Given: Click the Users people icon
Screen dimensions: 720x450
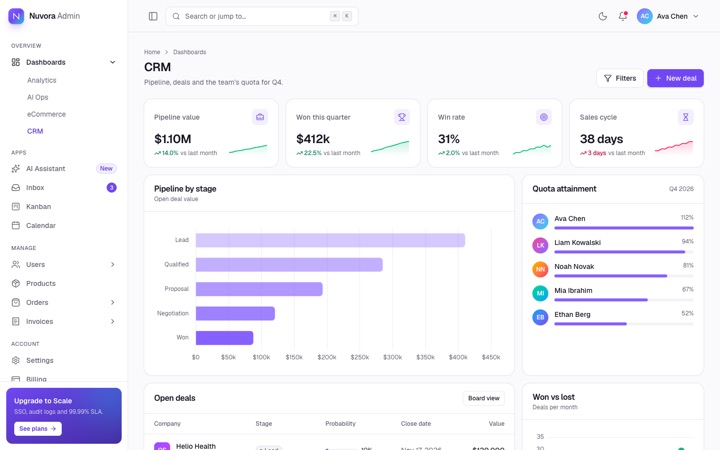Looking at the screenshot, I should 16,264.
